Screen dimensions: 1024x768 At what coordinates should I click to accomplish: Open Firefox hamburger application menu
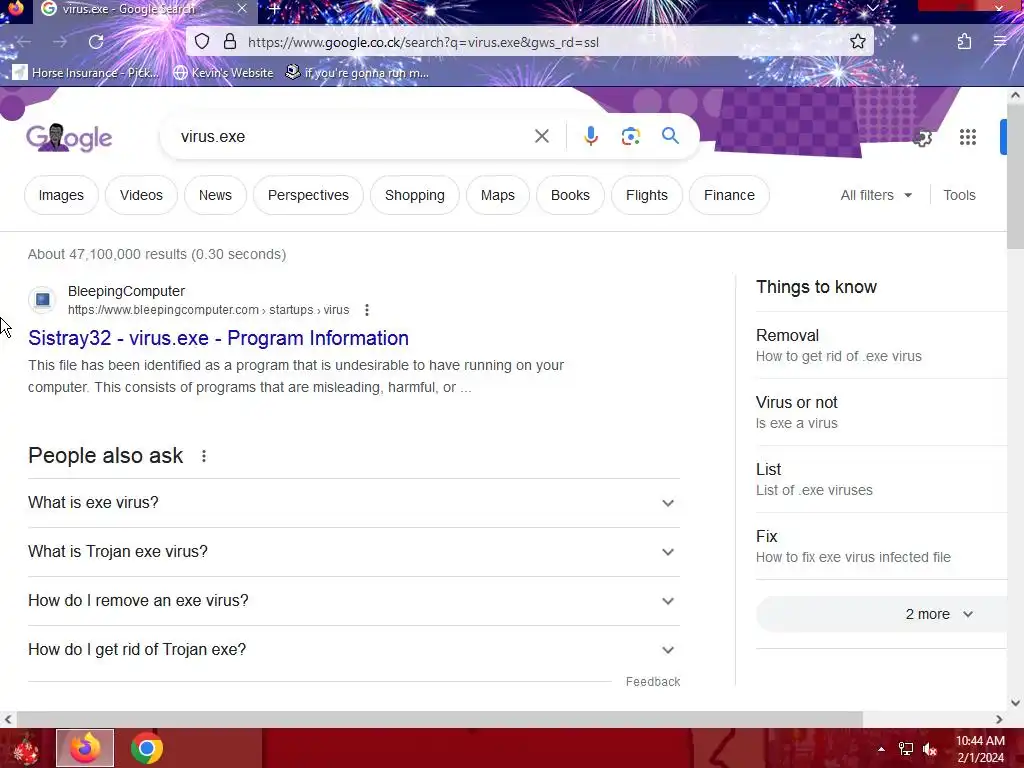click(x=999, y=42)
